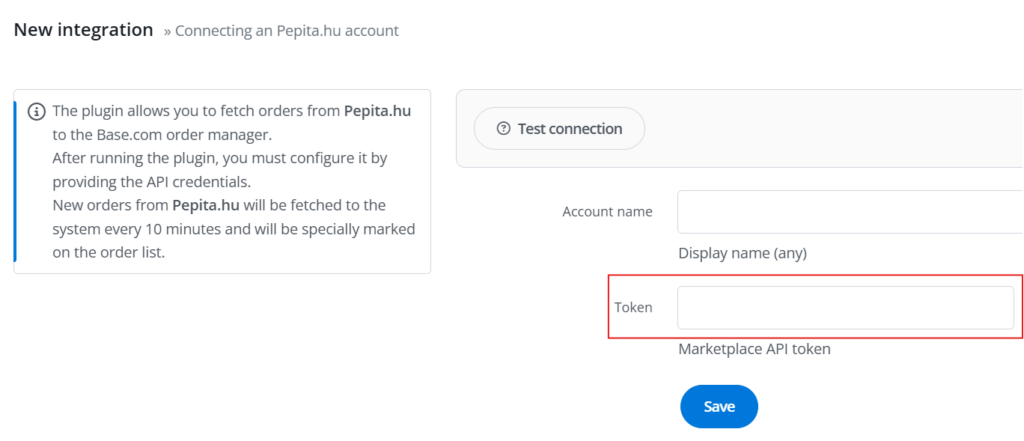Click the 'Marketplace API token' hint text
This screenshot has height=441, width=1024.
pyautogui.click(x=754, y=349)
